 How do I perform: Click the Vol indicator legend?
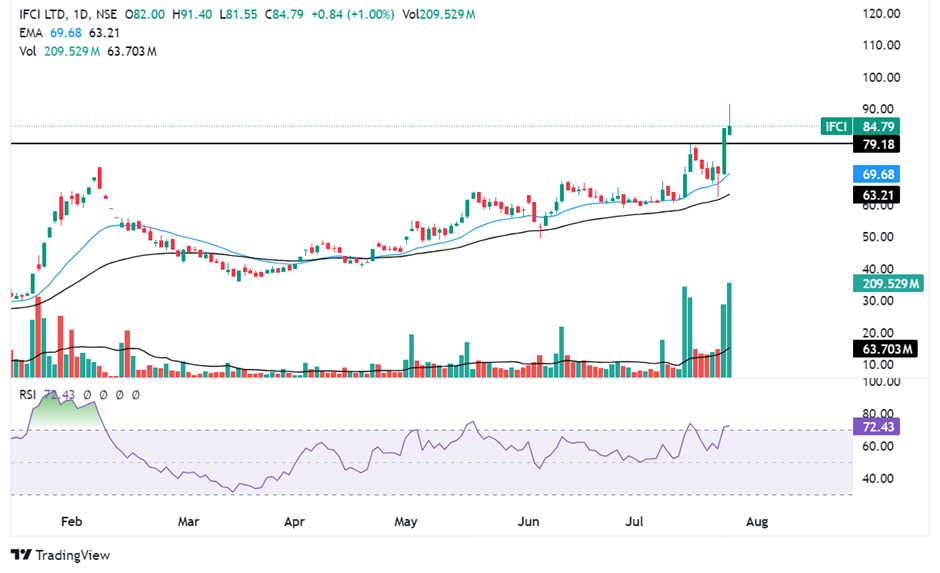[x=29, y=50]
